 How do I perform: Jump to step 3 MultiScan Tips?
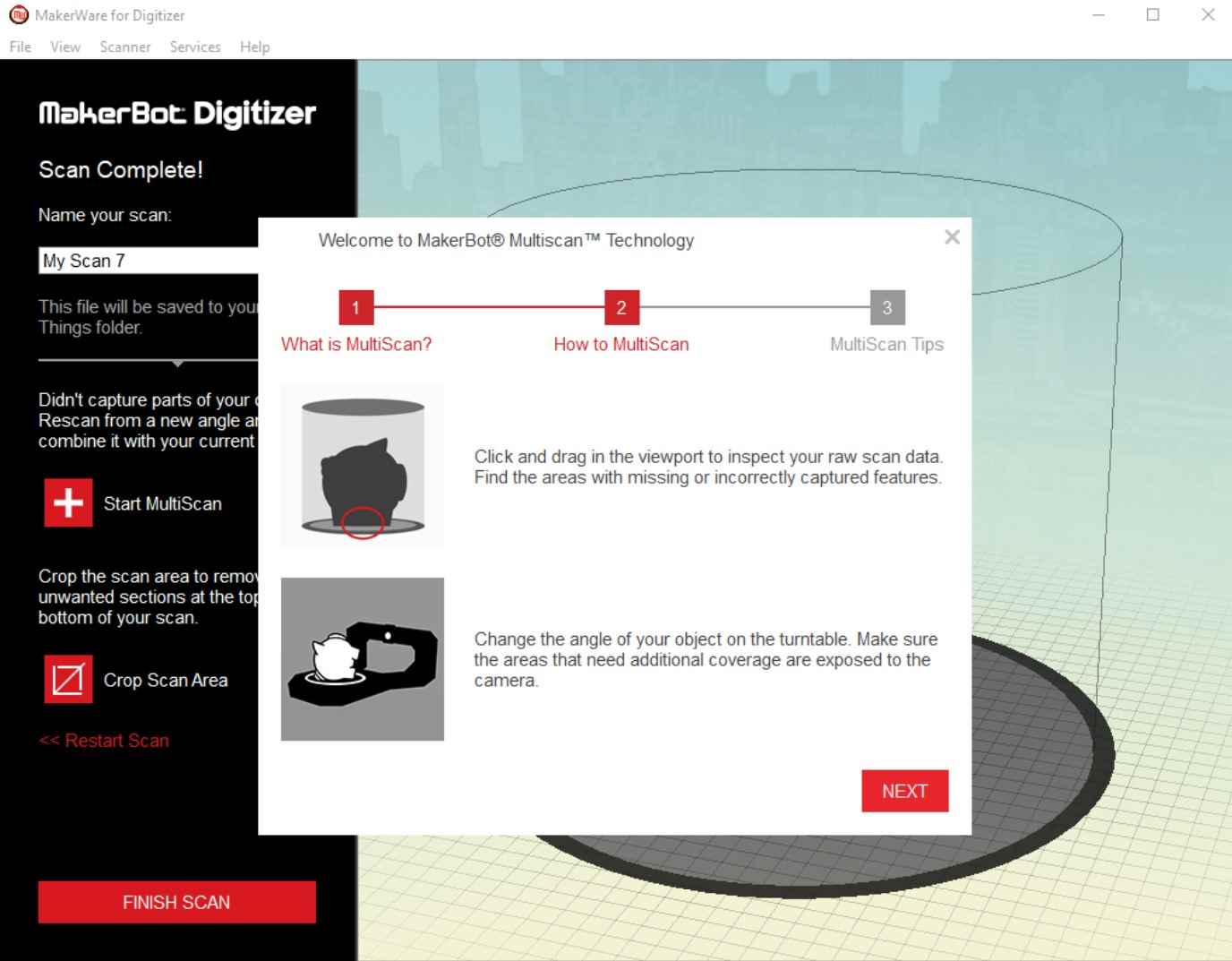887,308
